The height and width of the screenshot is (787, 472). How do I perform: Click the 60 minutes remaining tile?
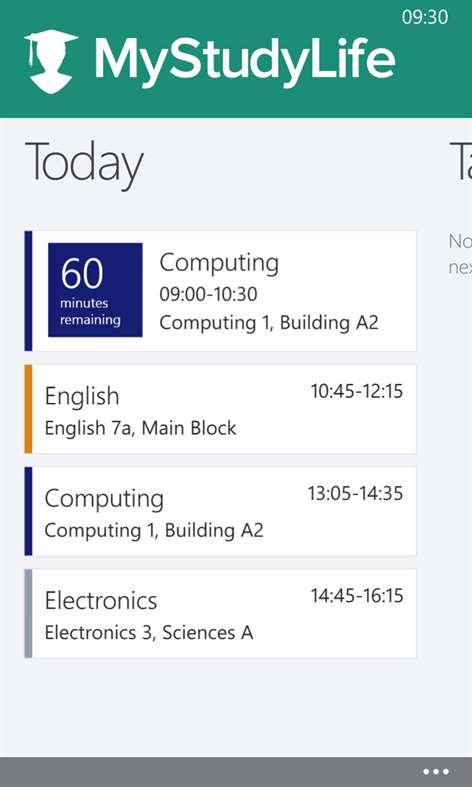(x=95, y=290)
